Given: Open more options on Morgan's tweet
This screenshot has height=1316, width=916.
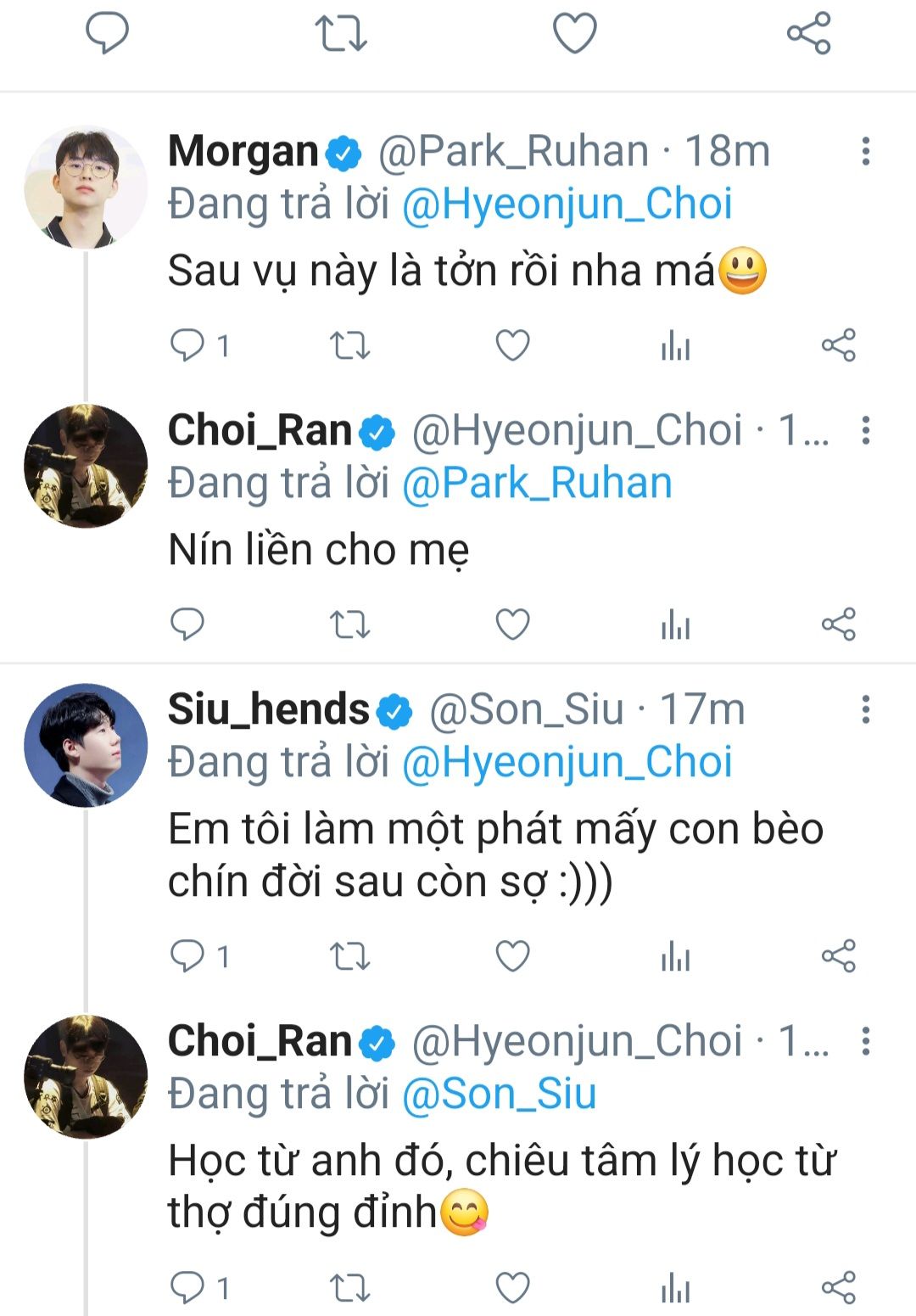Looking at the screenshot, I should click(x=865, y=151).
